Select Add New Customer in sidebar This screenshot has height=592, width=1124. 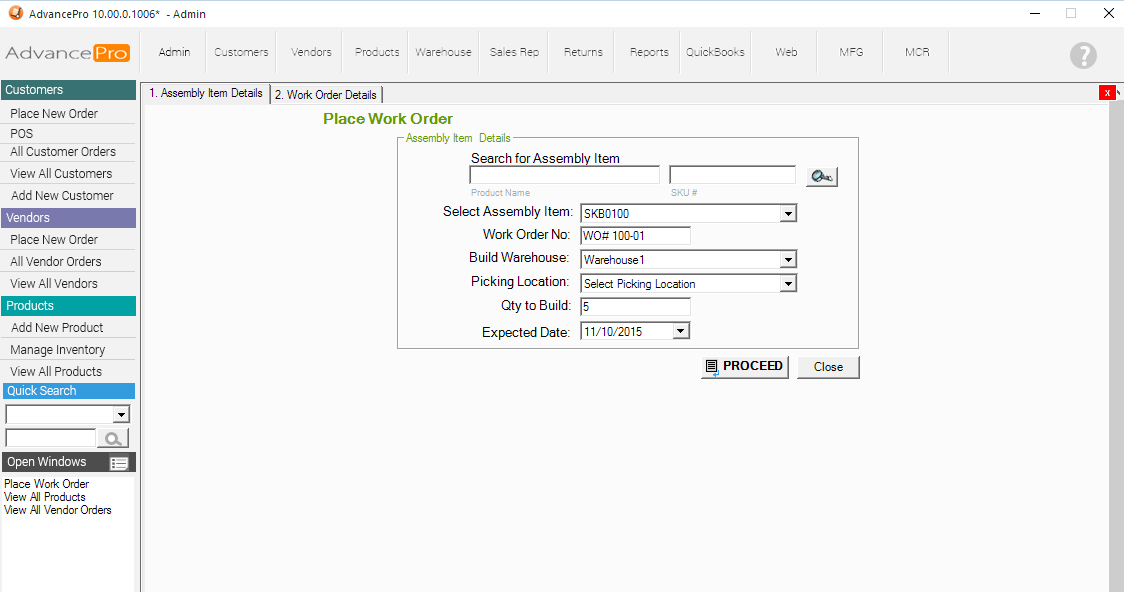(x=62, y=196)
